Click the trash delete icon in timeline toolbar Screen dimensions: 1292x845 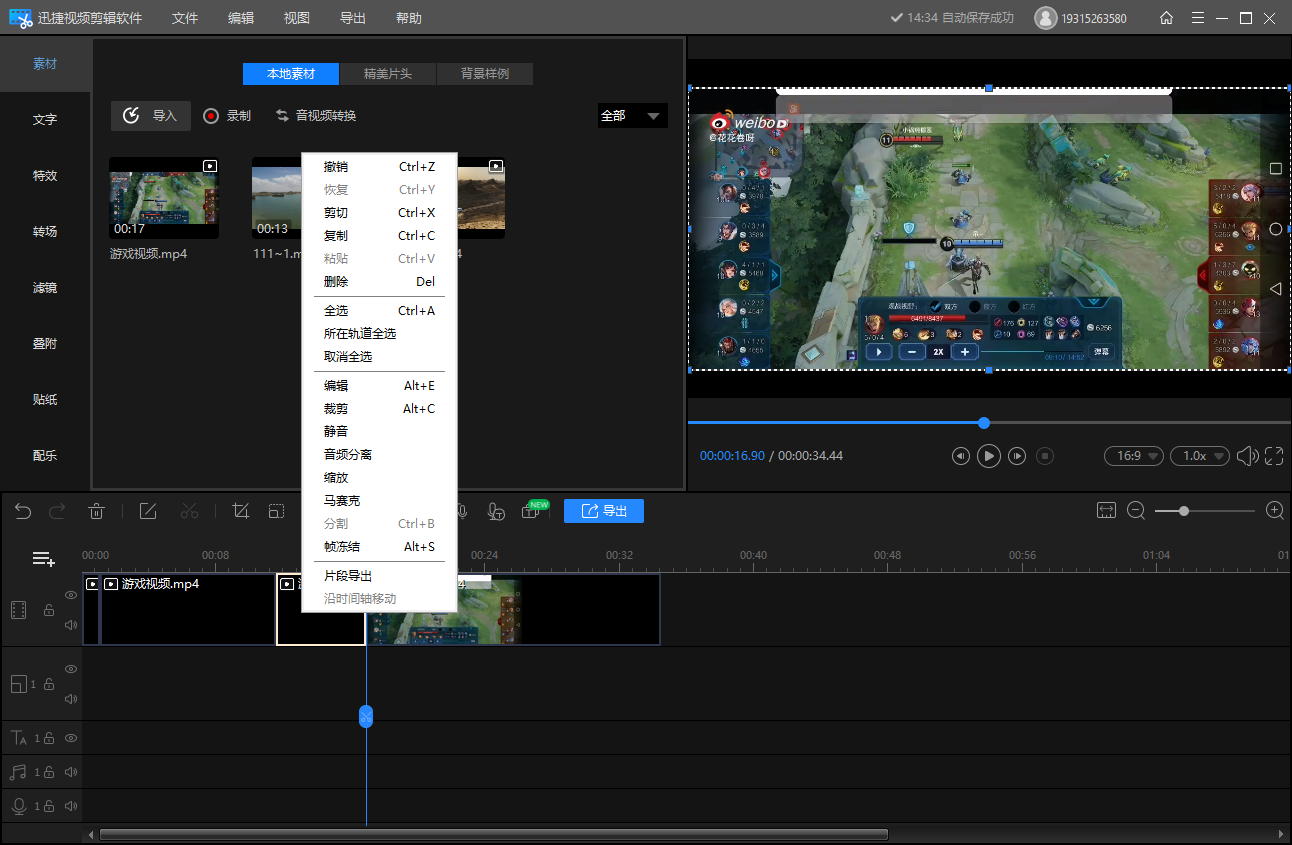pyautogui.click(x=97, y=511)
